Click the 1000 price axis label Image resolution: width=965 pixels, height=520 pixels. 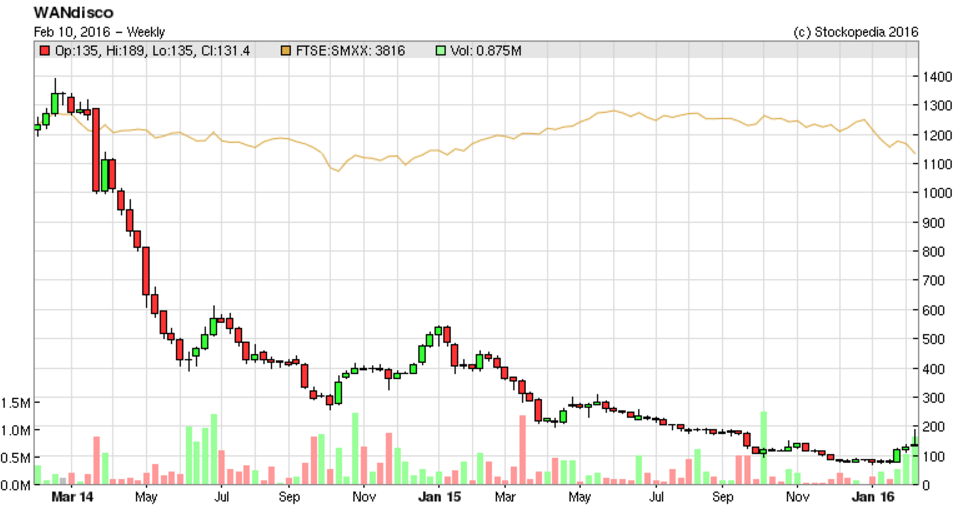point(937,193)
